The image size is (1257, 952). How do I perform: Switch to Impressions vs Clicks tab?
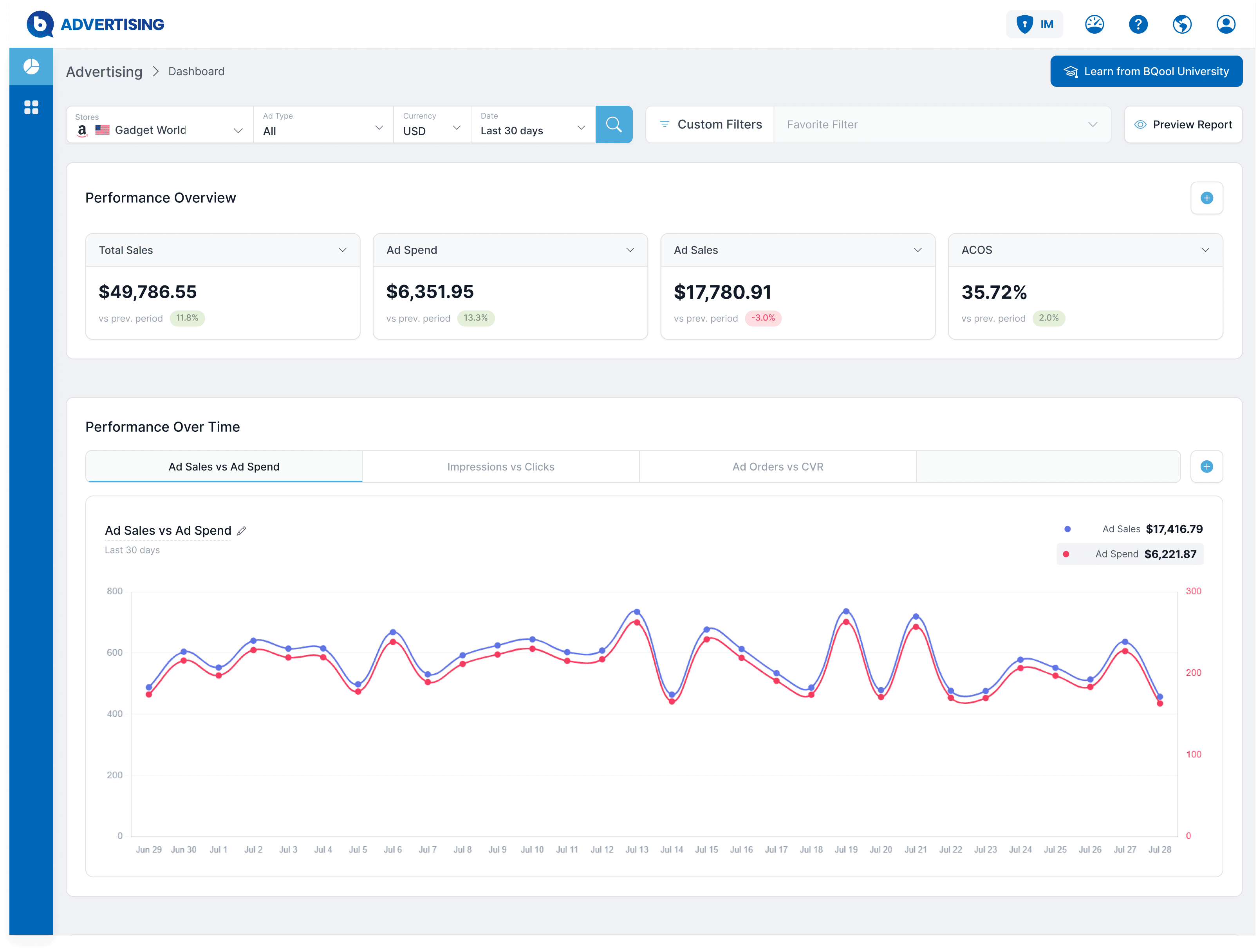coord(500,466)
